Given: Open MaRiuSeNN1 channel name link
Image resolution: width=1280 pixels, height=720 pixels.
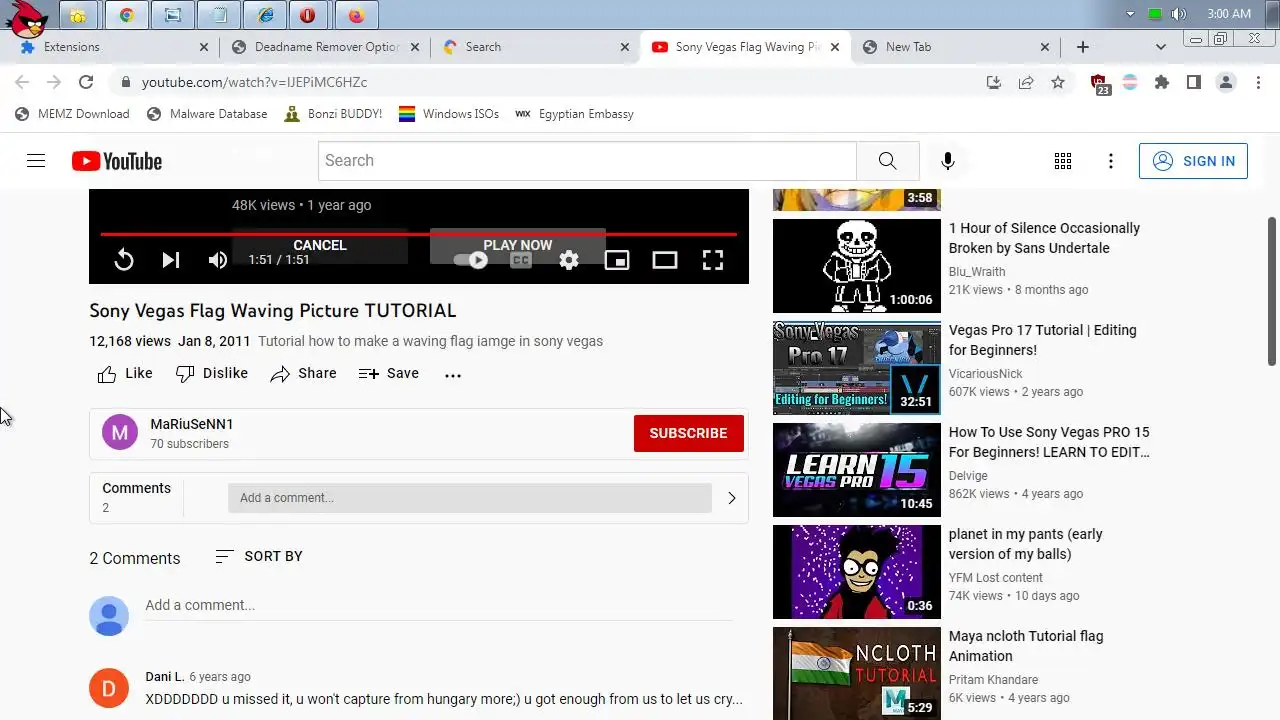Looking at the screenshot, I should (x=192, y=424).
